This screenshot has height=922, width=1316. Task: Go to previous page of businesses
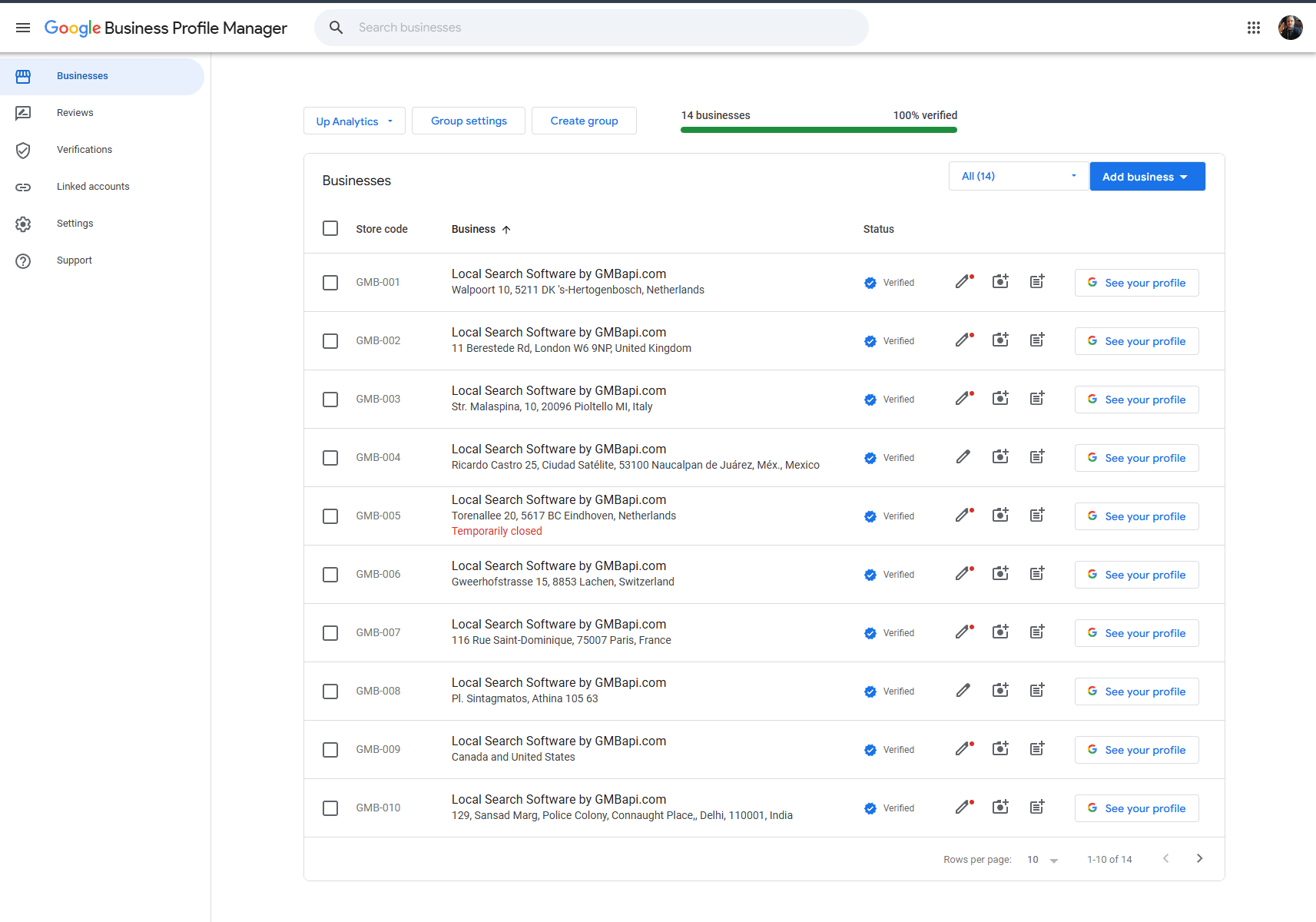(1166, 858)
